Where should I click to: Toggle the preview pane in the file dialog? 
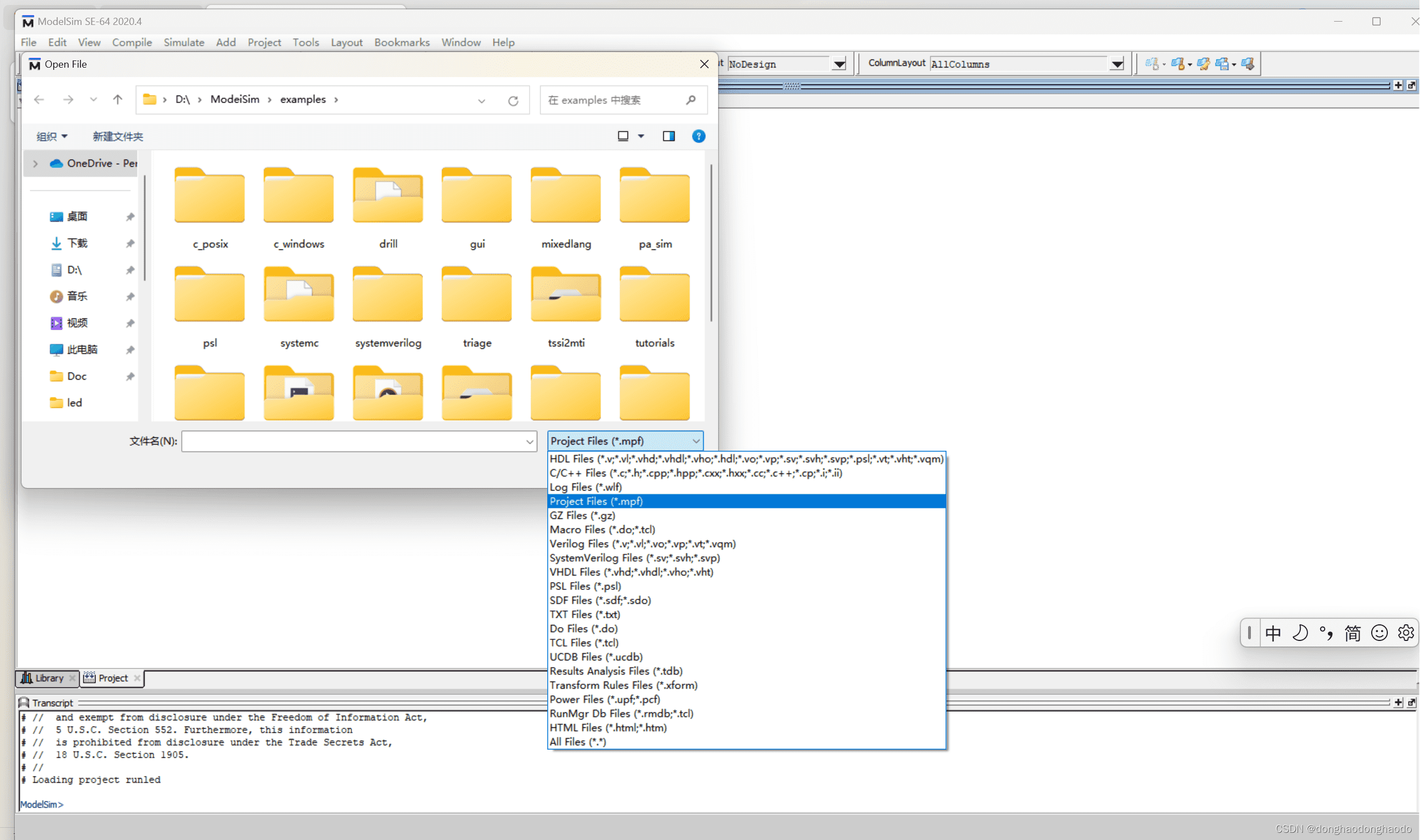(x=668, y=136)
